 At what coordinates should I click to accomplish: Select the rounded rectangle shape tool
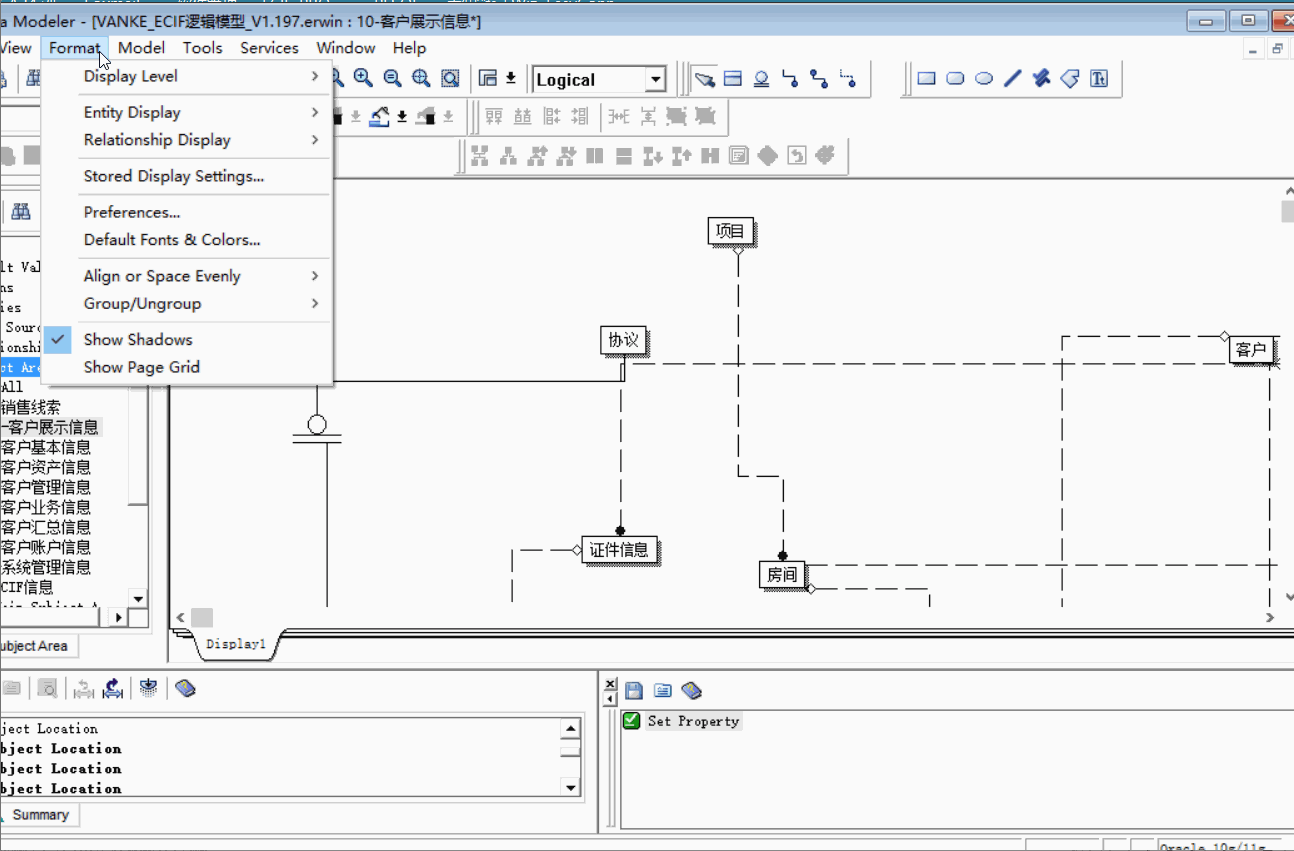click(x=955, y=79)
